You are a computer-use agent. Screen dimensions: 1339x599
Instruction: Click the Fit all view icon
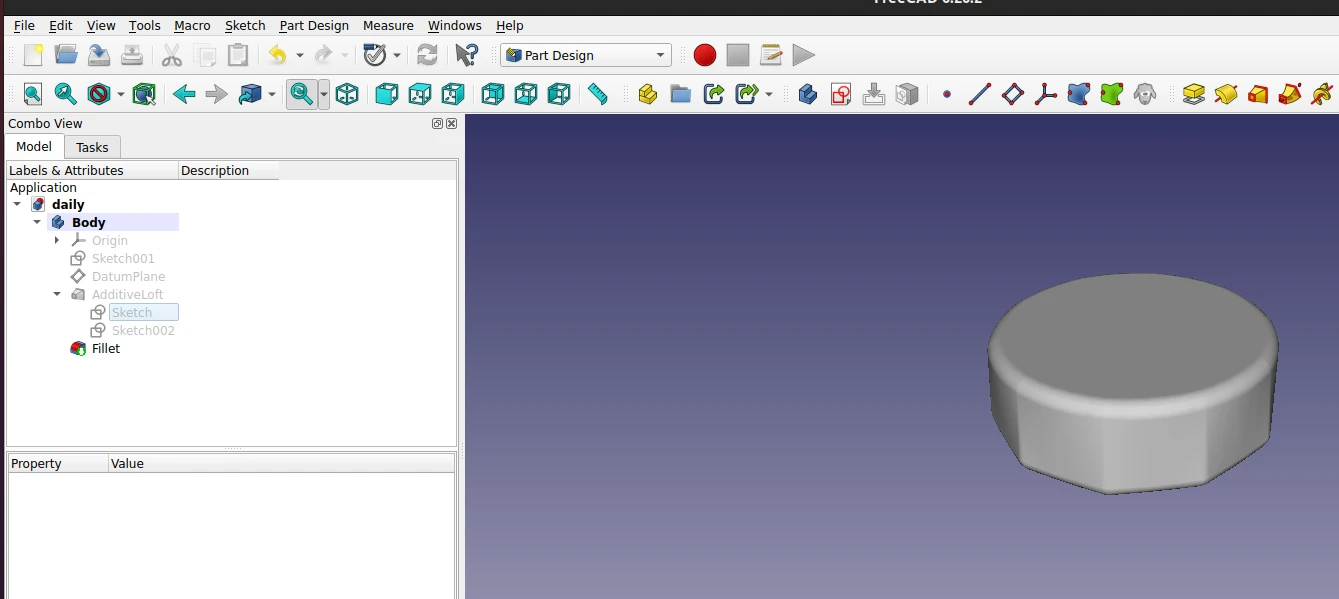tap(33, 94)
